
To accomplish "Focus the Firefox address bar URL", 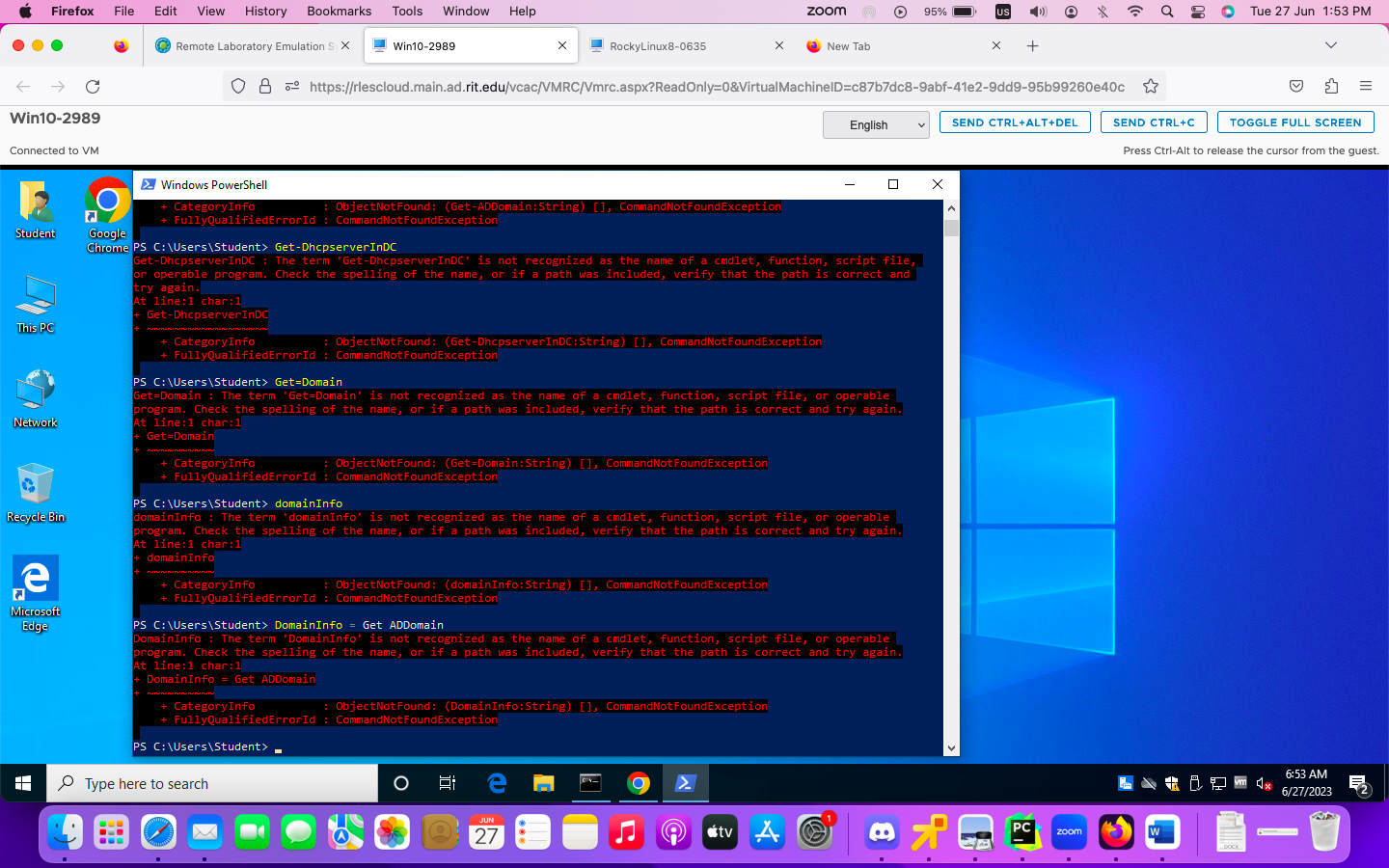I will tap(717, 87).
